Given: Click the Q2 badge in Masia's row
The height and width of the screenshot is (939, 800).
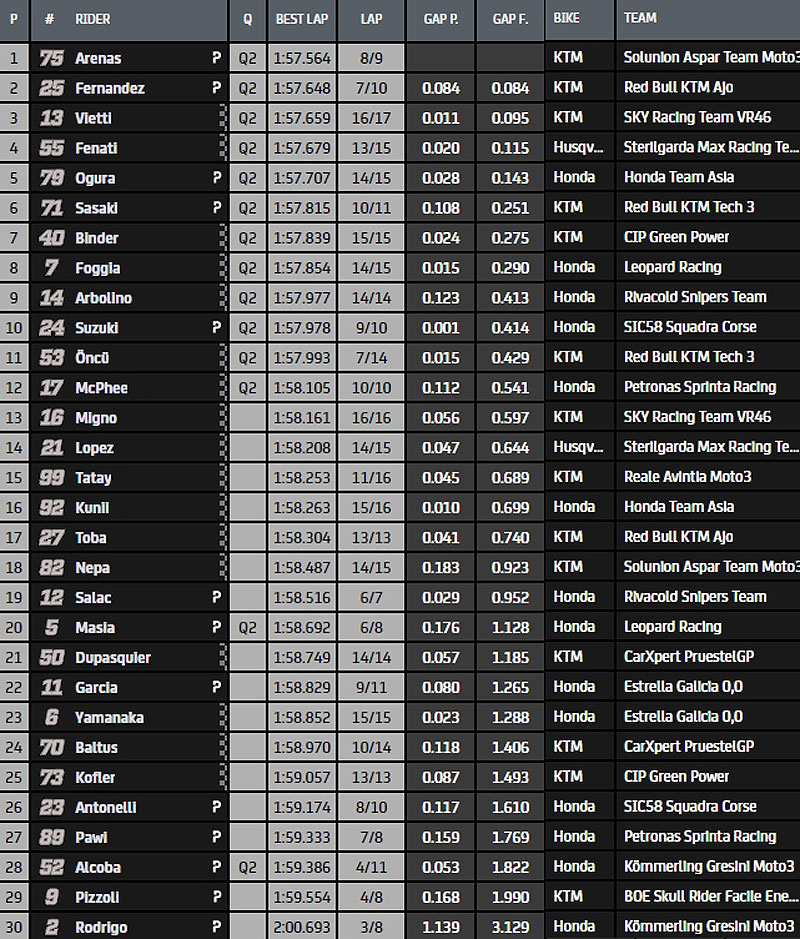Looking at the screenshot, I should 247,627.
